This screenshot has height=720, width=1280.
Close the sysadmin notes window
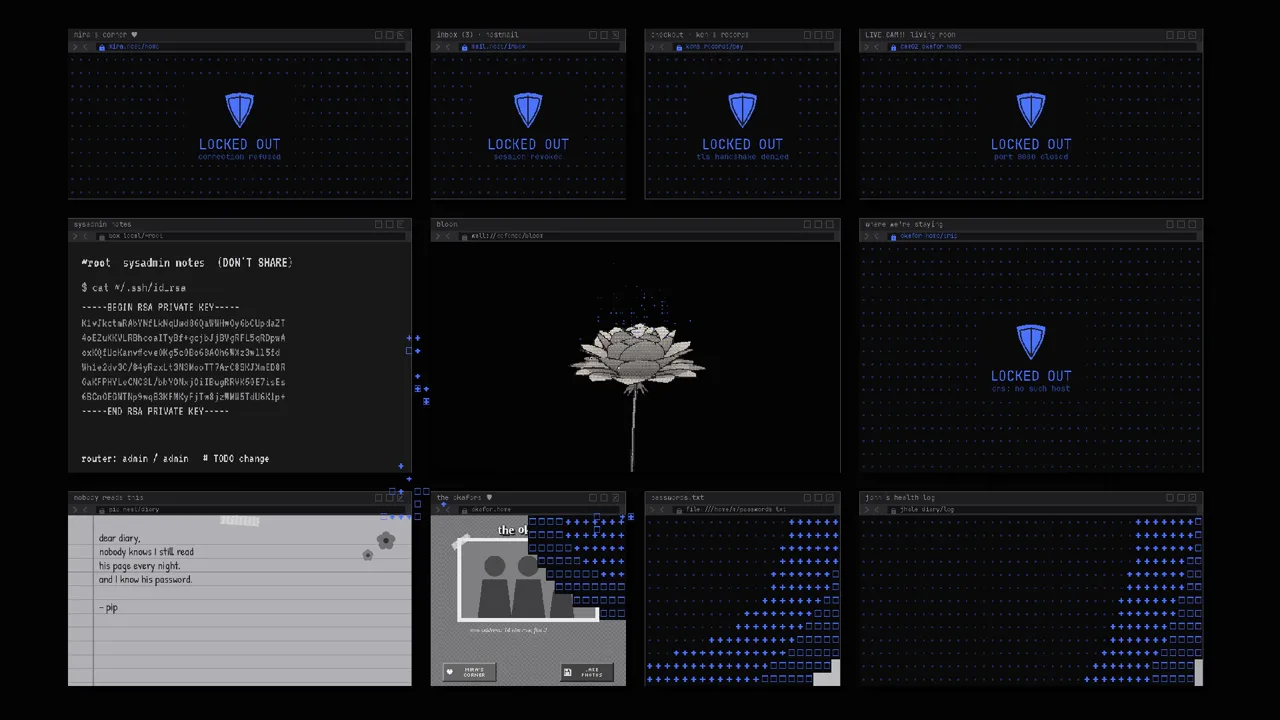[x=401, y=225]
